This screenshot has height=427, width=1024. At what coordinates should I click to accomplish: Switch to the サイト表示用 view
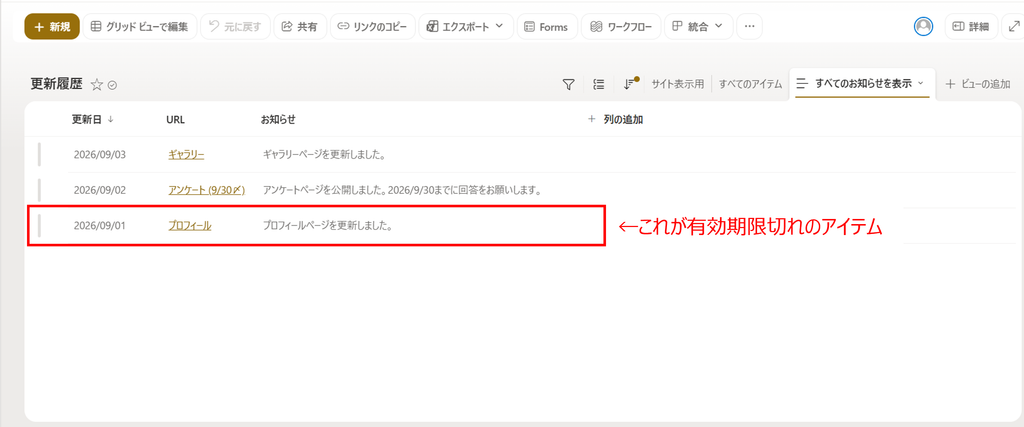pyautogui.click(x=678, y=84)
